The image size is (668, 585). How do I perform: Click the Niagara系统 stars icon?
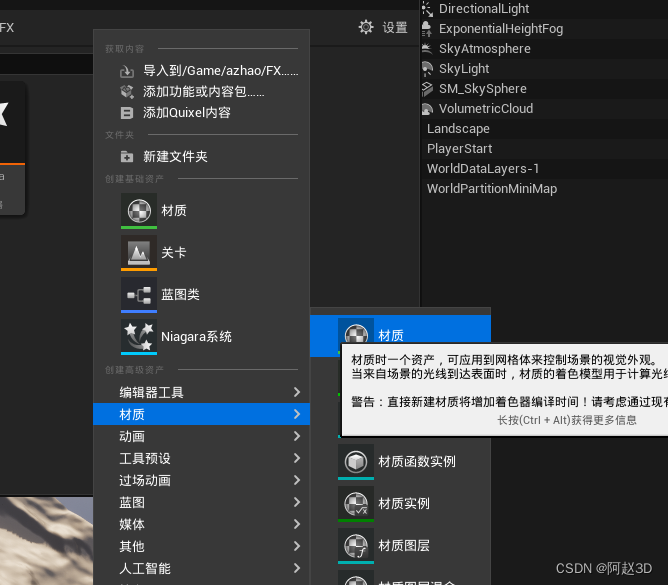[x=139, y=337]
